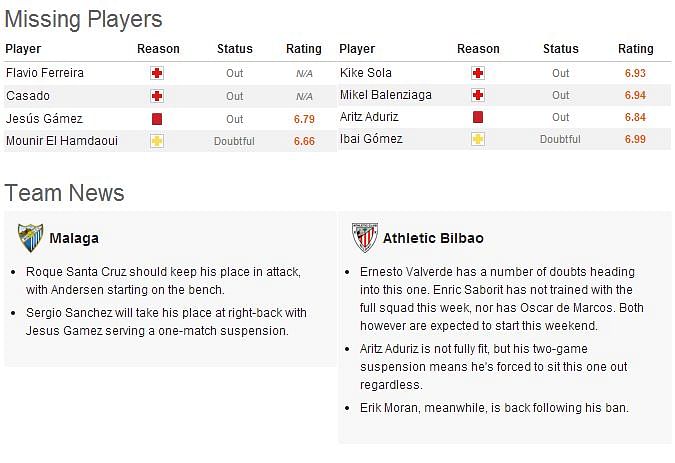675x463 pixels.
Task: Click the Athletic Bilbao club crest
Action: click(x=365, y=238)
